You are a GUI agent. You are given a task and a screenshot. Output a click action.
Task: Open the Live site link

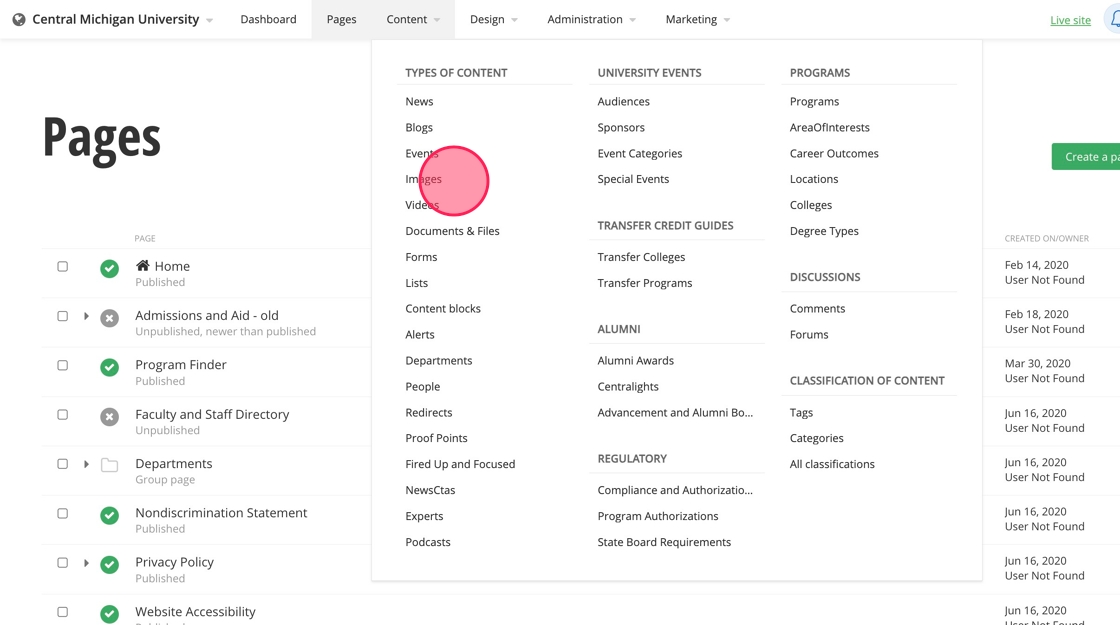(1070, 20)
